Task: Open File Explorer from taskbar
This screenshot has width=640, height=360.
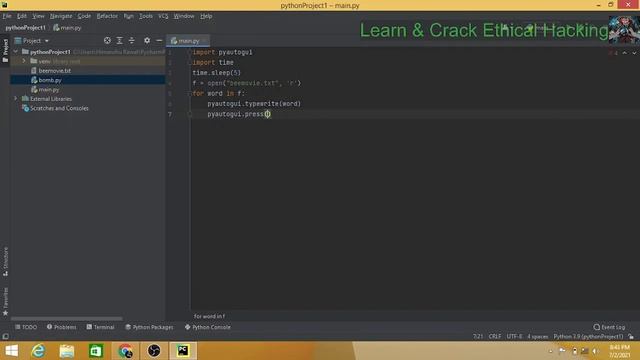Action: tap(67, 351)
